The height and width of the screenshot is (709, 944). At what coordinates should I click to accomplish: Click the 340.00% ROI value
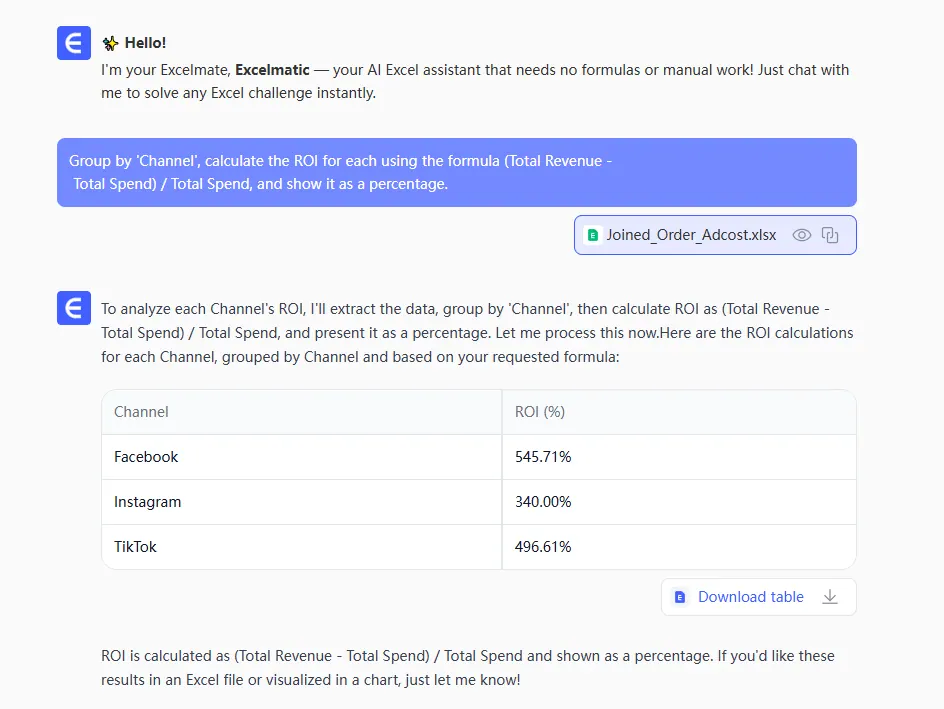(543, 502)
